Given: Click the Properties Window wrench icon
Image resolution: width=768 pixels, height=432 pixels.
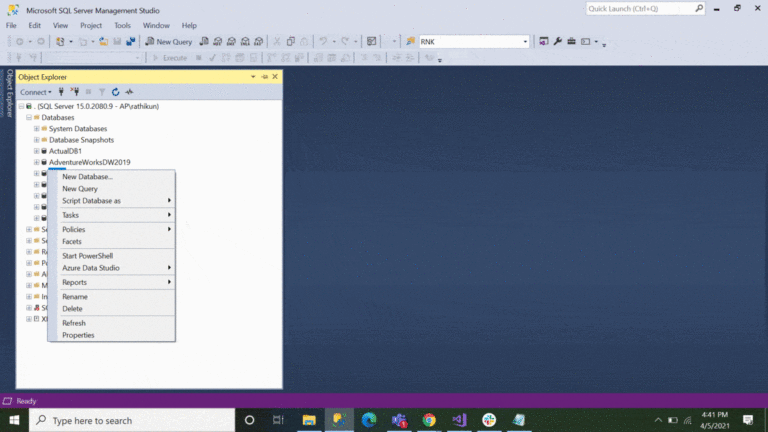Looking at the screenshot, I should click(x=557, y=42).
